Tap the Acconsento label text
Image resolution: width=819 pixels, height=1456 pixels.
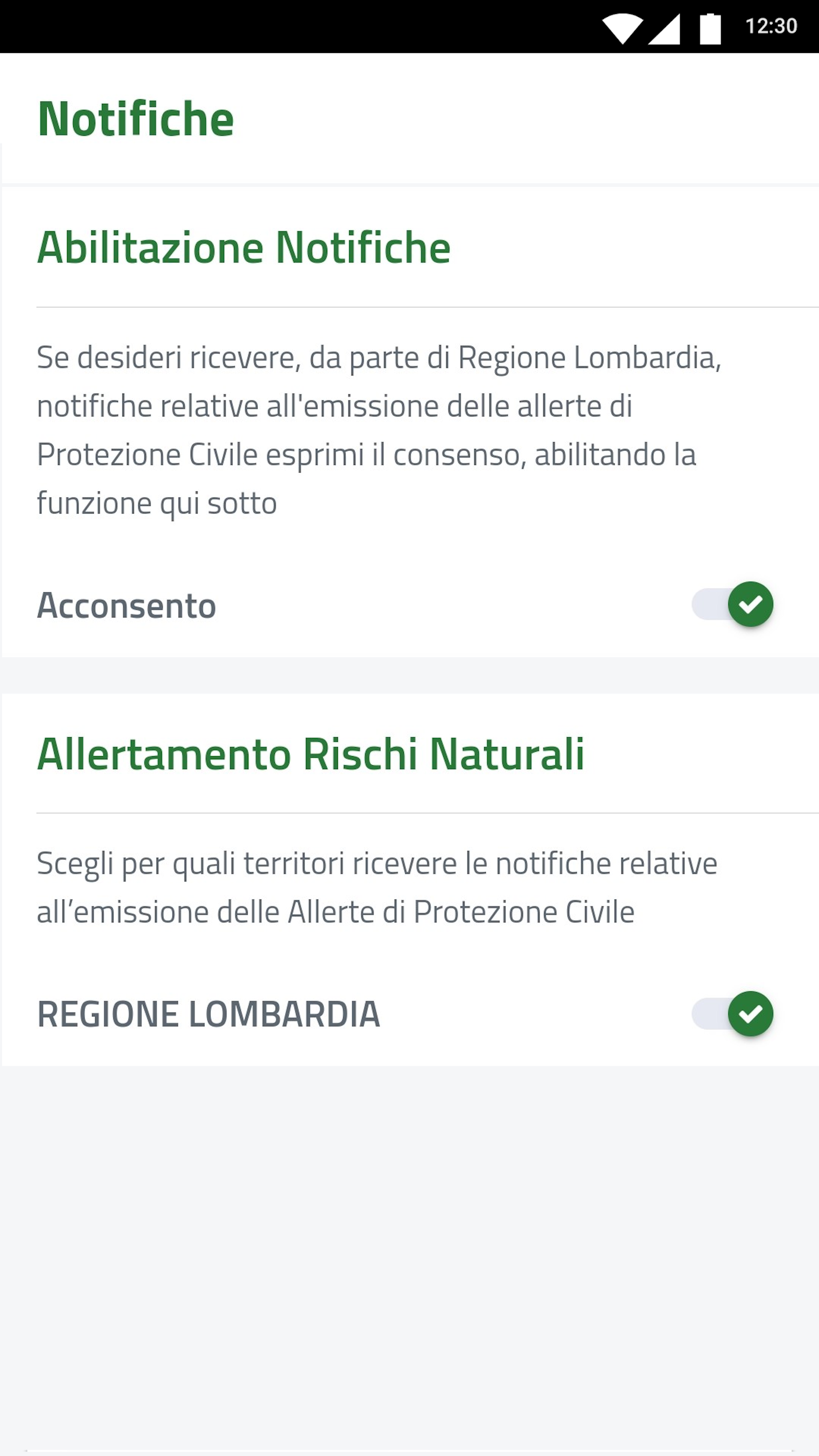coord(126,605)
